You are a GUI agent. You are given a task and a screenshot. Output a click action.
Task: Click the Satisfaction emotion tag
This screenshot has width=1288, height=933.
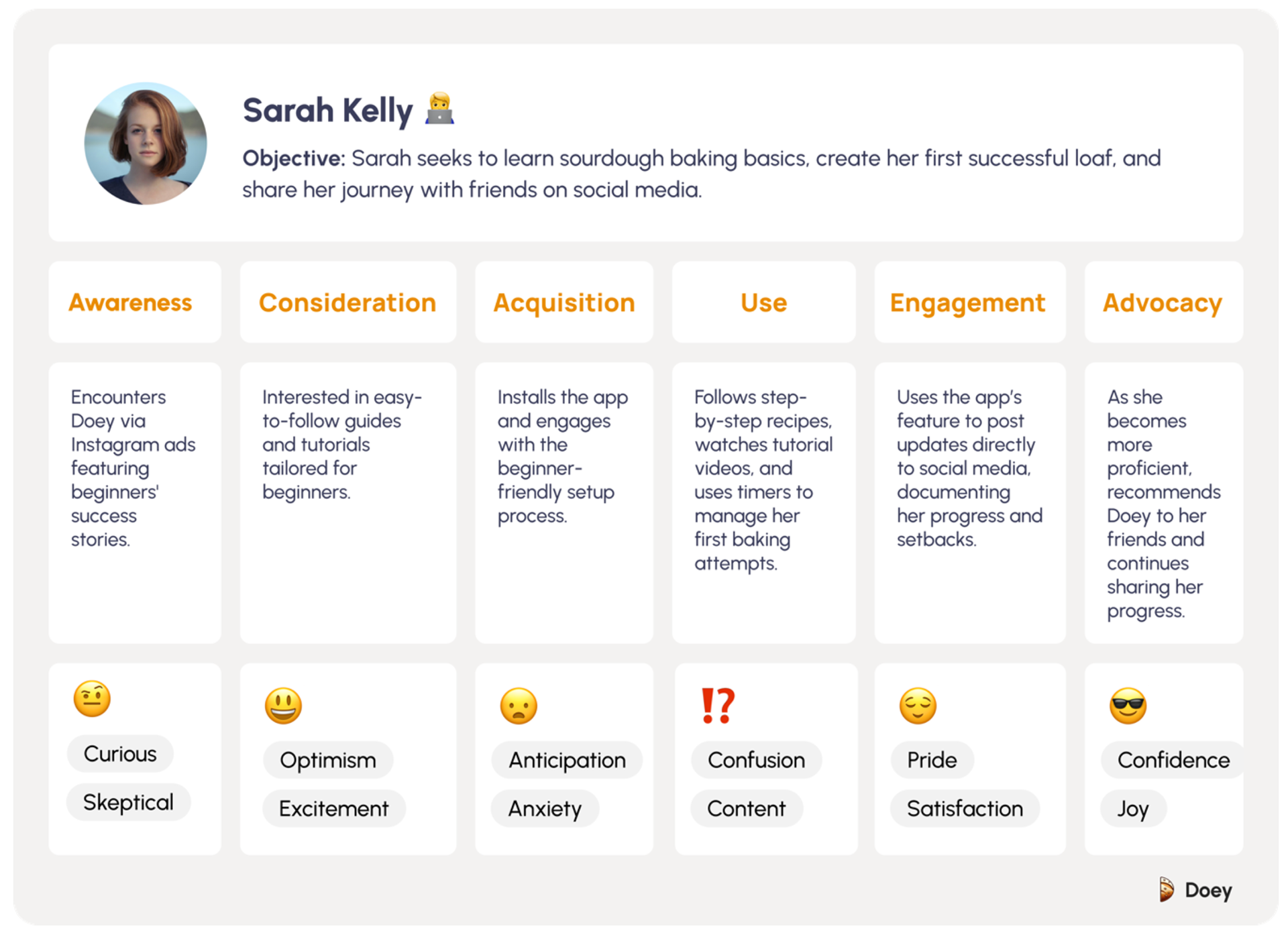coord(965,808)
